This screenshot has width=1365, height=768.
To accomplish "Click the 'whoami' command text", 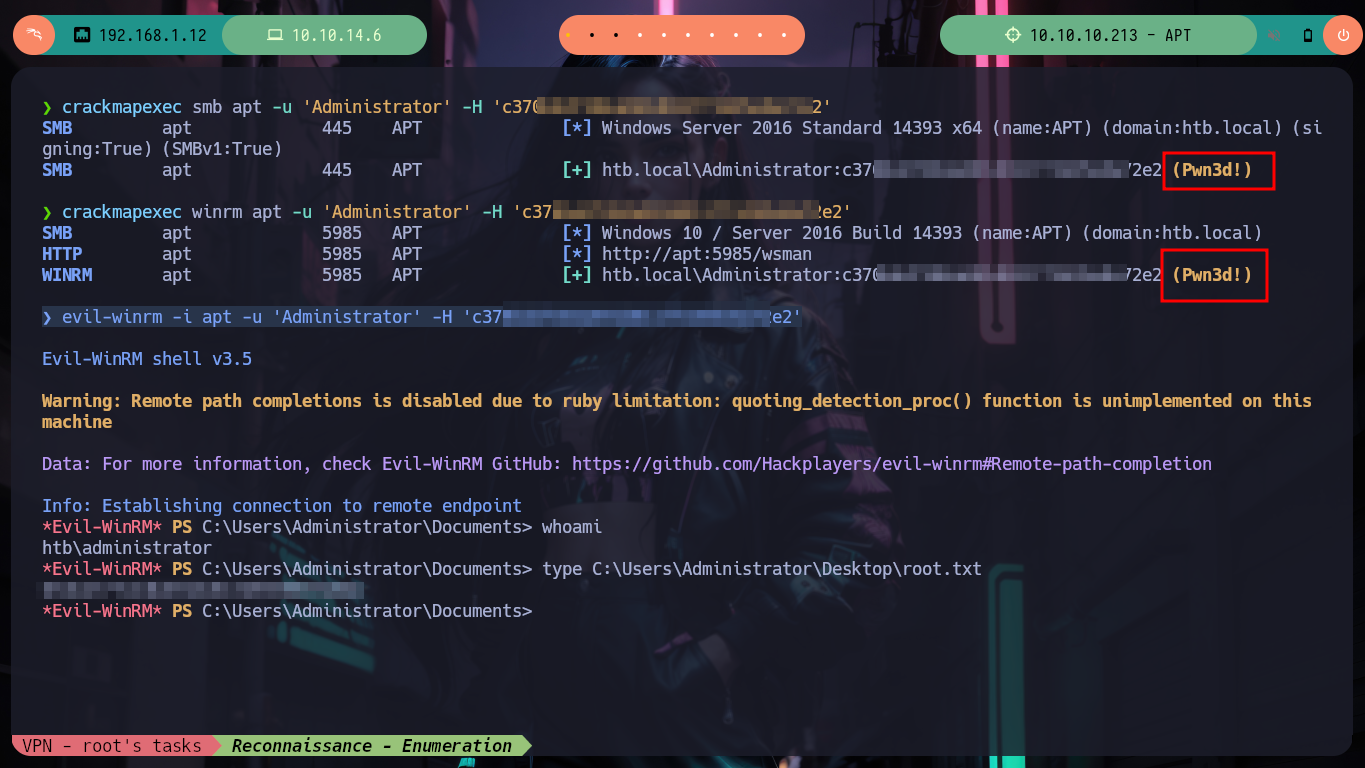I will coord(572,527).
